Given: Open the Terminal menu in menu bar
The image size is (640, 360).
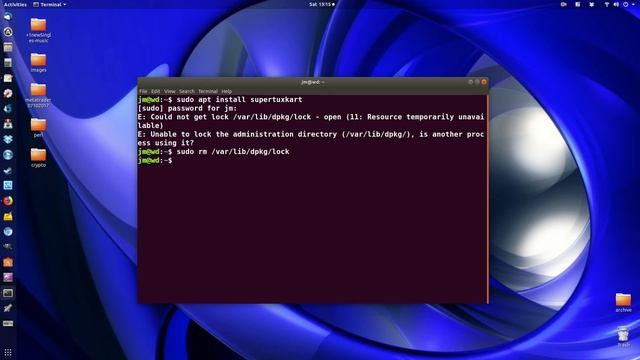Looking at the screenshot, I should point(208,91).
